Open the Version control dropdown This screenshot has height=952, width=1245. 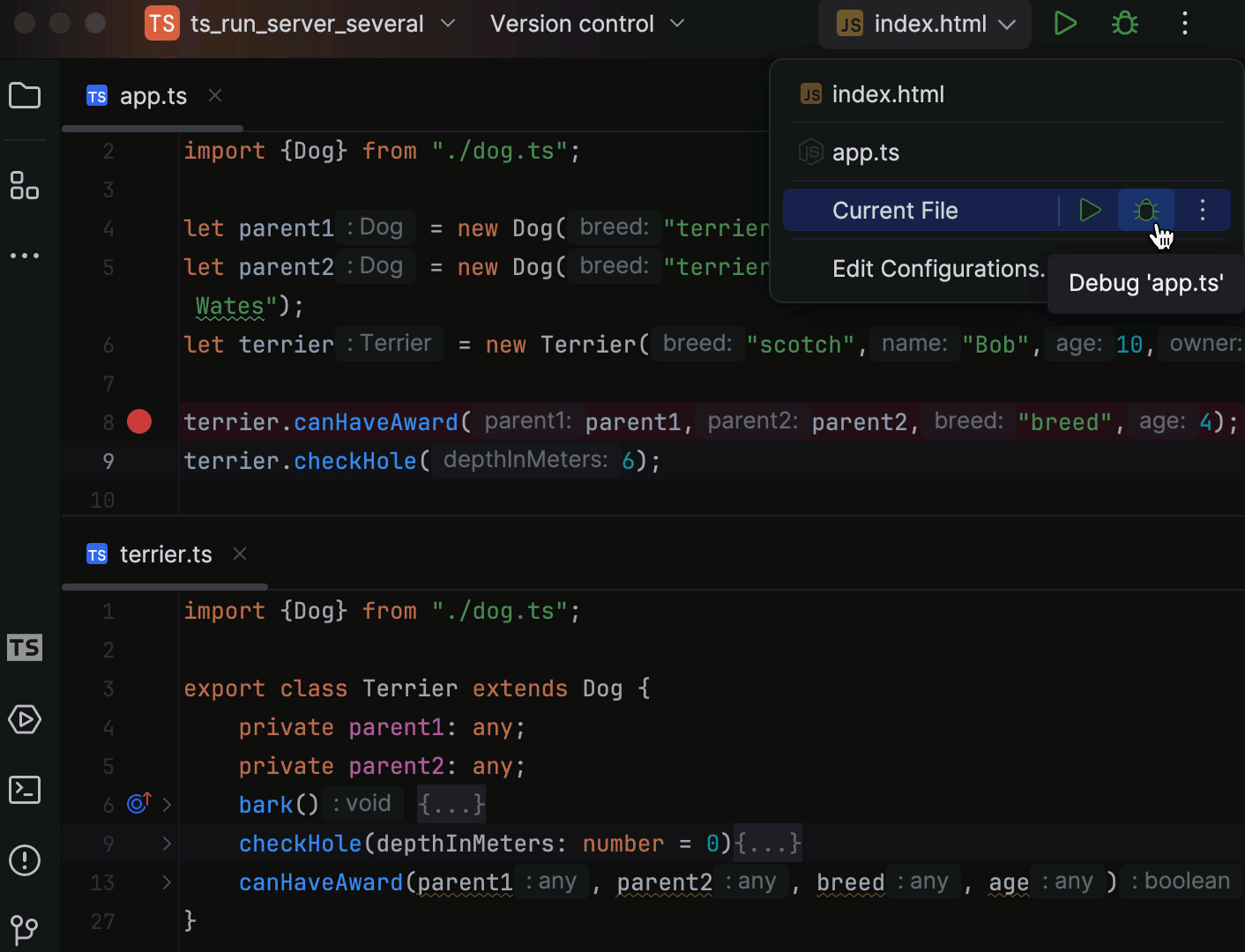pos(585,23)
